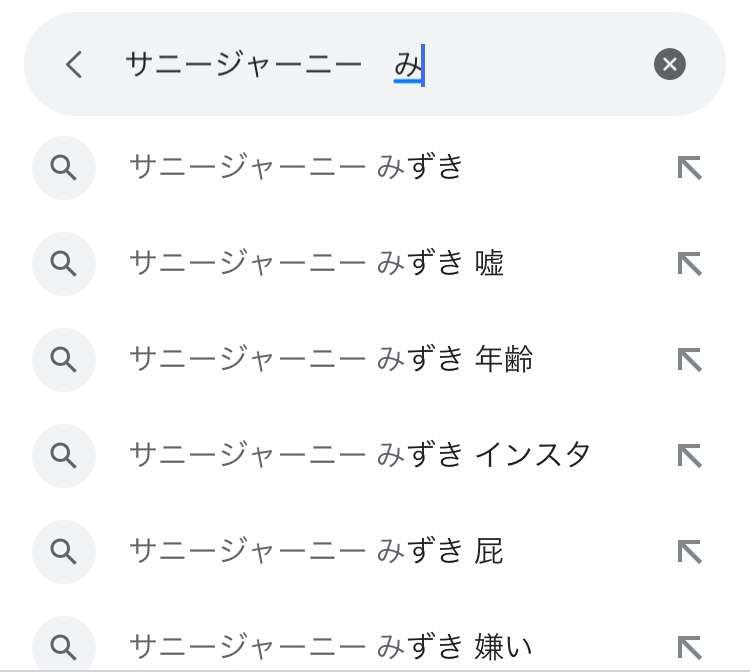Click magnifier icon beside みずき 屁 suggestion
The image size is (750, 672).
64,551
